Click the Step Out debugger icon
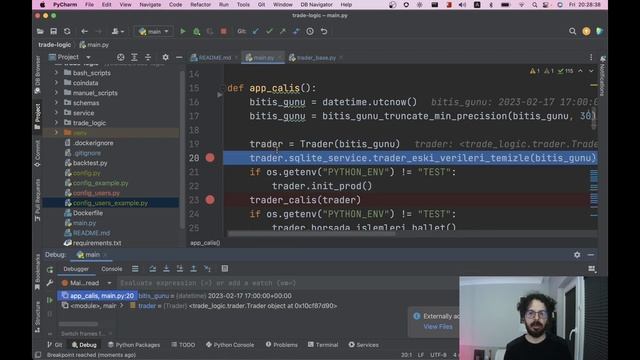 click(193, 269)
